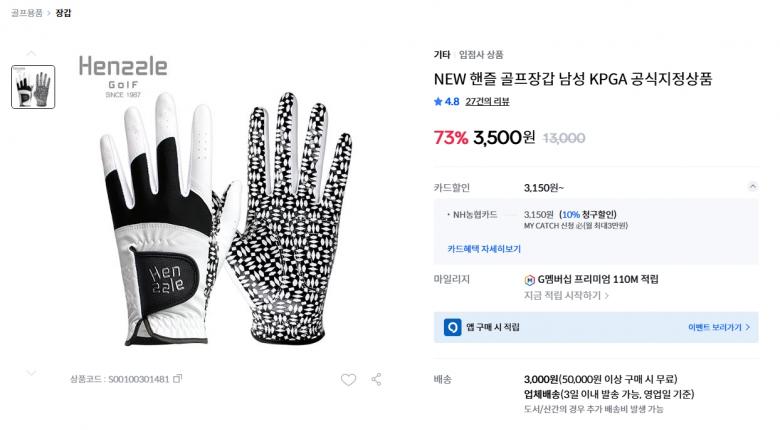
Task: Click the blue app purchase icon
Action: [x=453, y=327]
